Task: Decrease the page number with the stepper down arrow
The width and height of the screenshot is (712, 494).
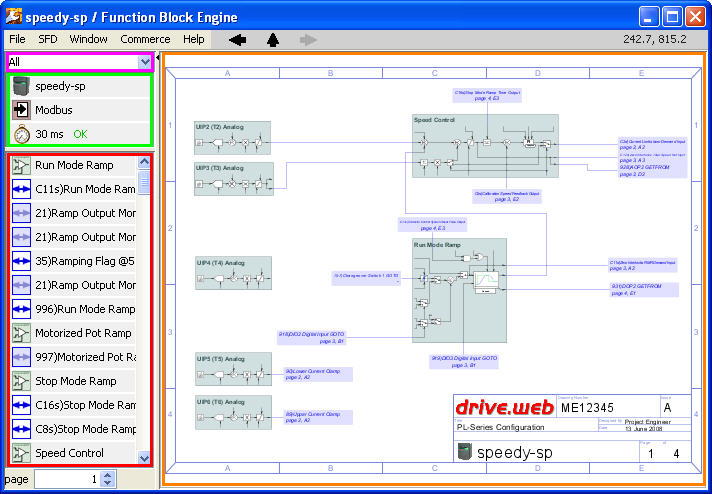Action: tap(108, 483)
